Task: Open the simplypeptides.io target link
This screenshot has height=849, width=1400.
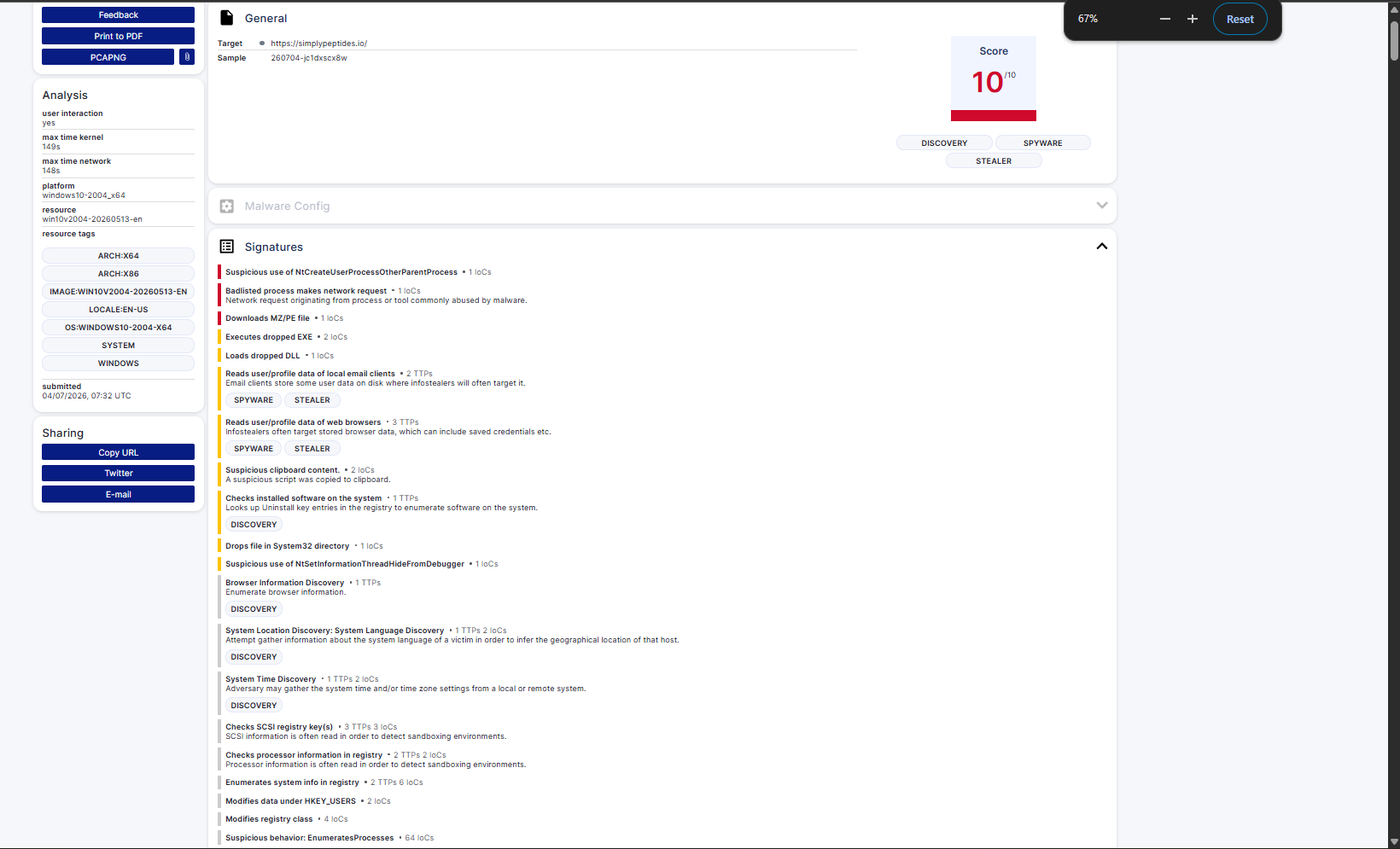Action: tap(318, 43)
